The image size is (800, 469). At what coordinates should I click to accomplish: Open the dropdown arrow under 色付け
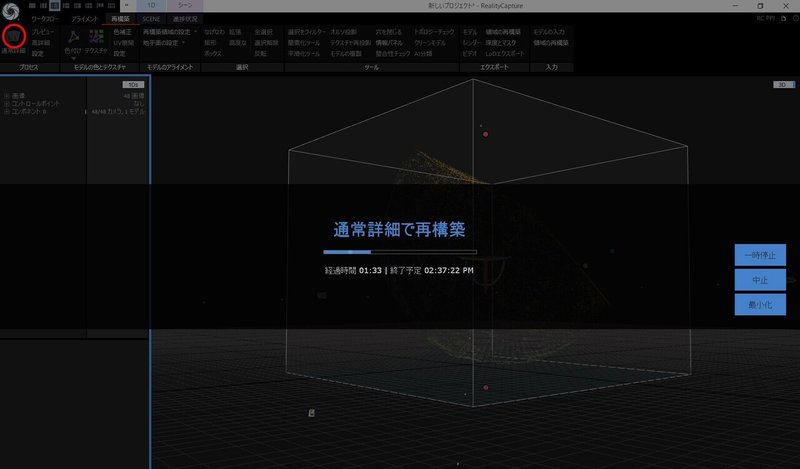pyautogui.click(x=73, y=58)
